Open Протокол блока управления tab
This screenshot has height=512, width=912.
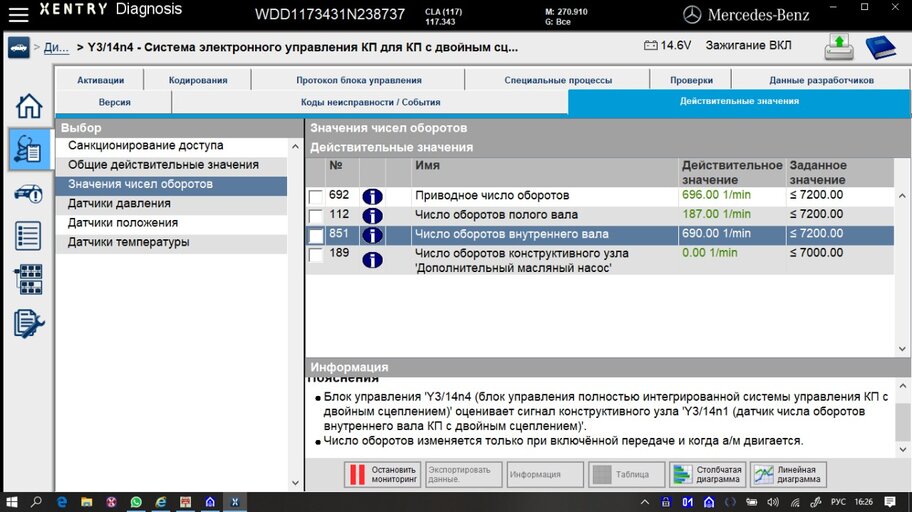pyautogui.click(x=359, y=80)
